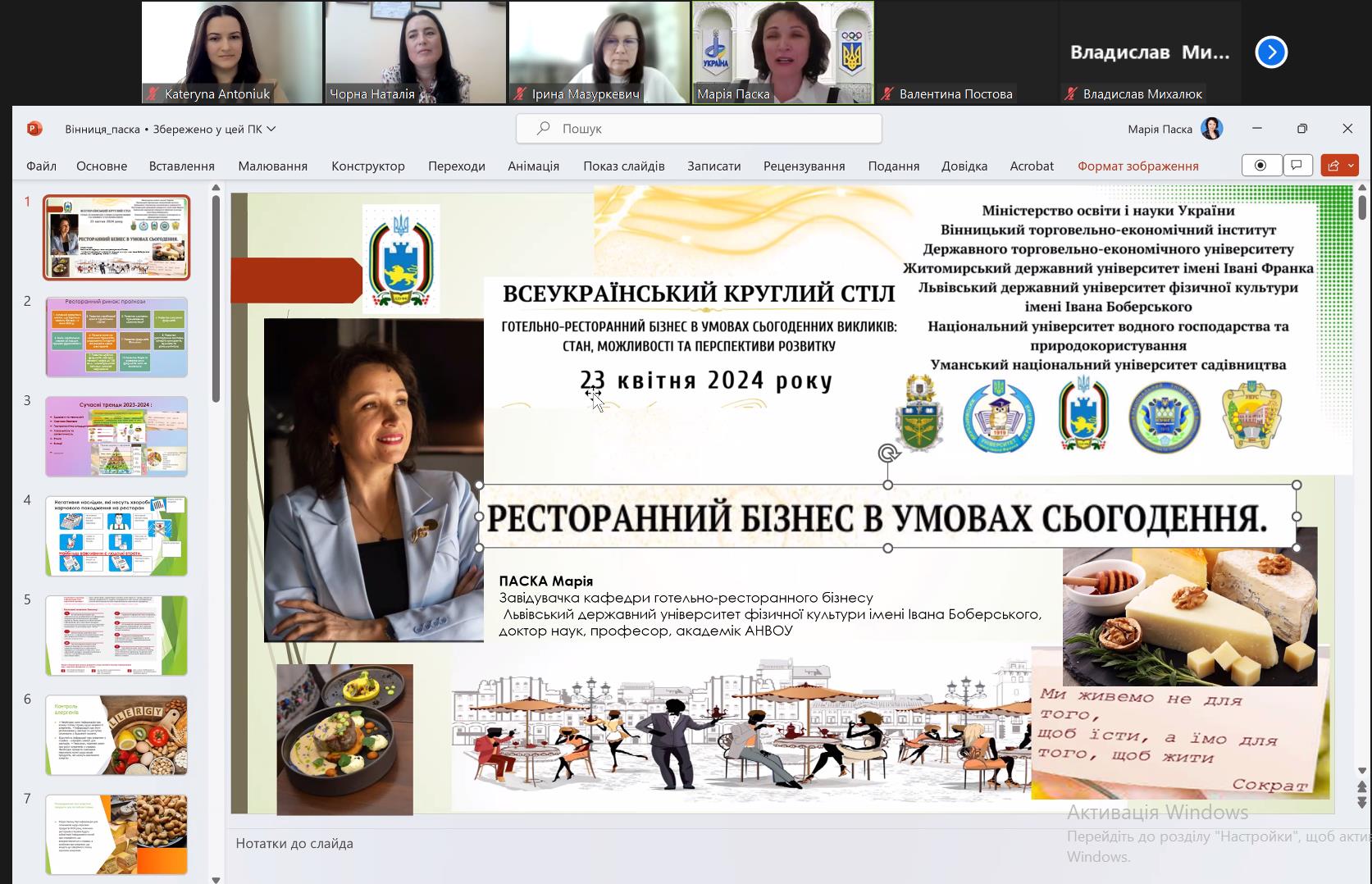Click the Record presentation button icon

tap(1260, 166)
